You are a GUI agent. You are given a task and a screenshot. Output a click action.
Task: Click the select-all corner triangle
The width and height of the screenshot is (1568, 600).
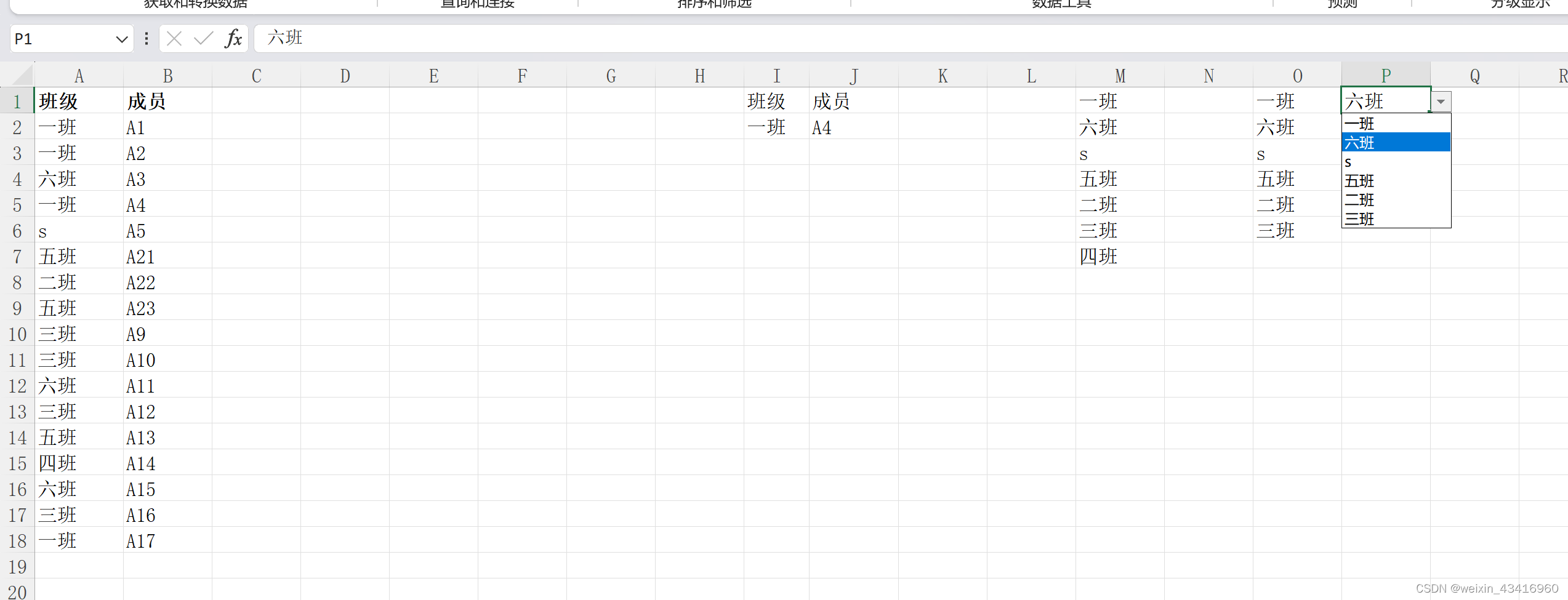(x=22, y=76)
